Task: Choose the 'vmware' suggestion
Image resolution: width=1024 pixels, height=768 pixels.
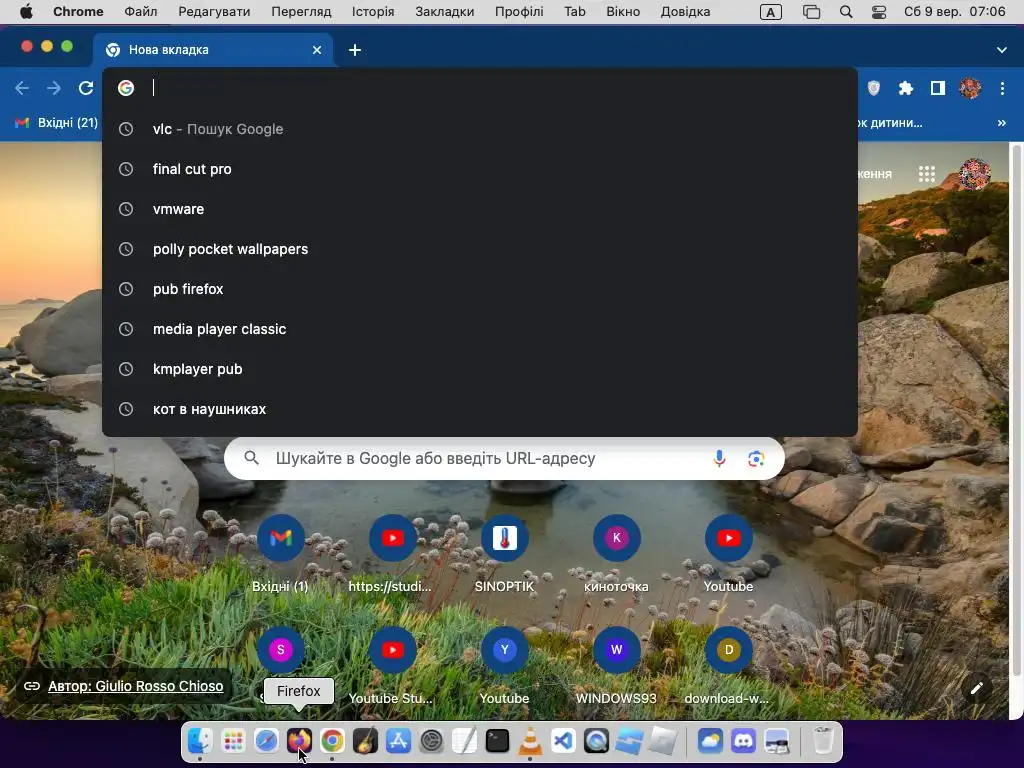Action: pos(479,209)
